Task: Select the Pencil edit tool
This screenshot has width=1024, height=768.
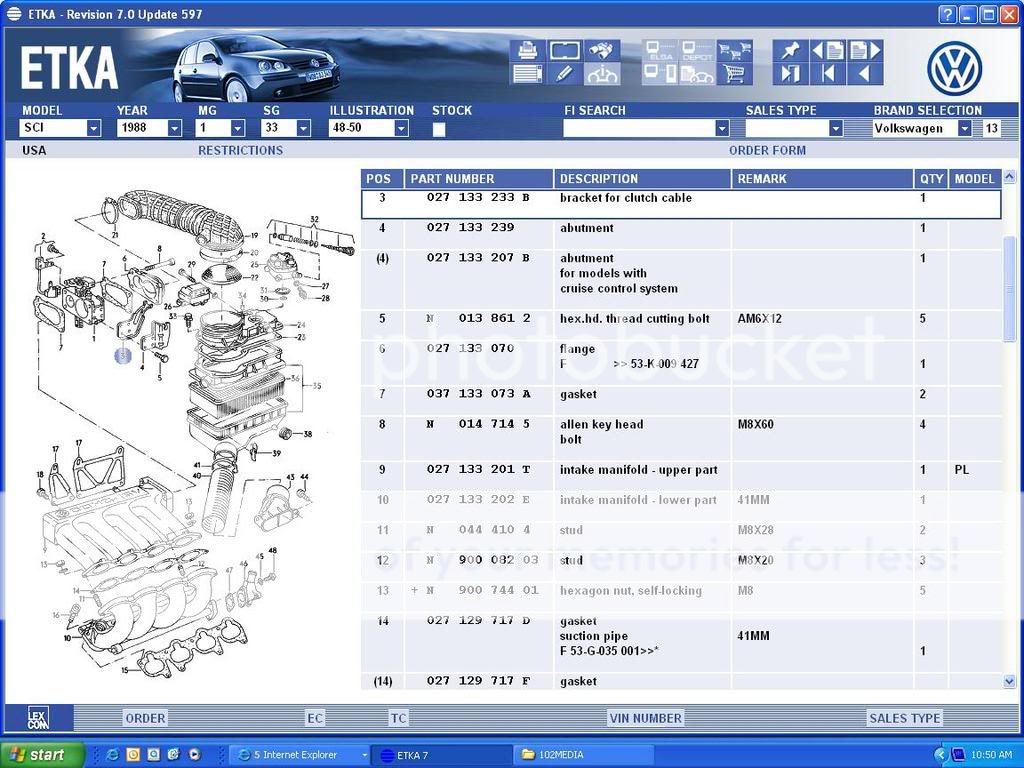Action: [563, 75]
